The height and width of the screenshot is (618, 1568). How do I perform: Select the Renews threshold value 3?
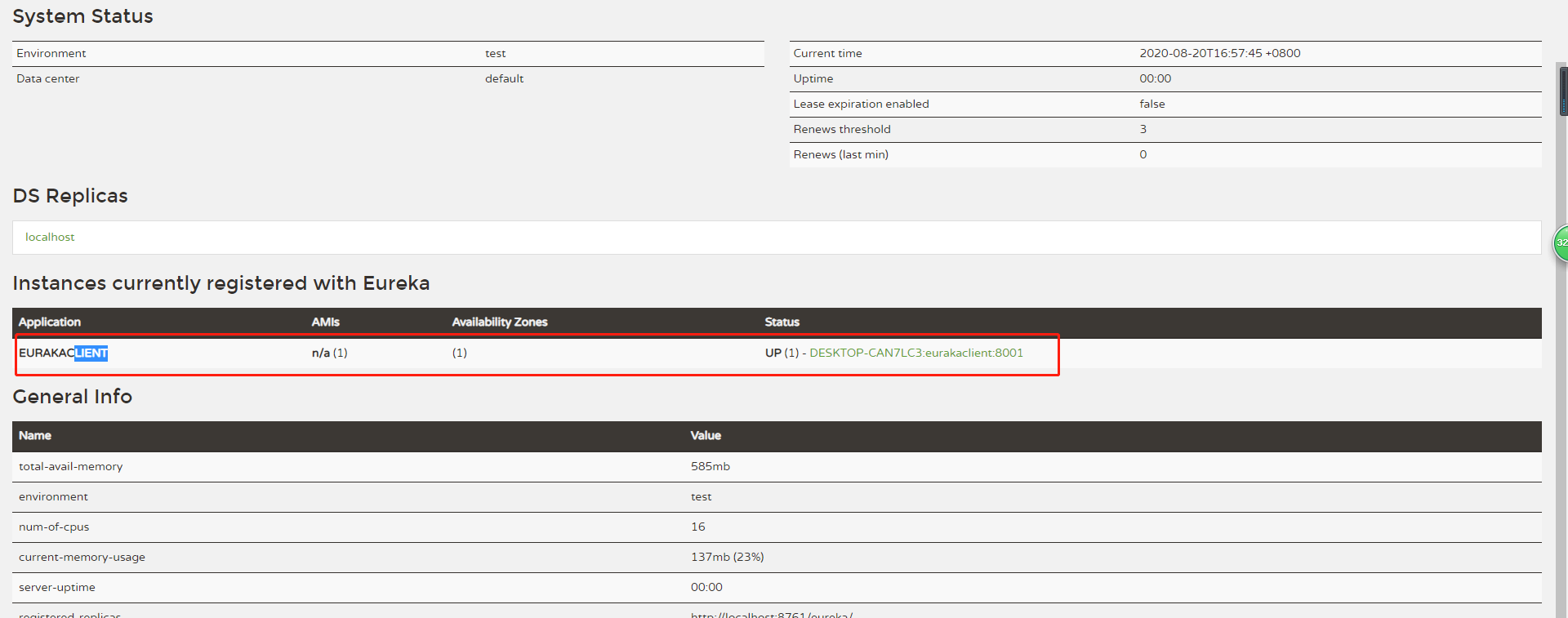1143,129
